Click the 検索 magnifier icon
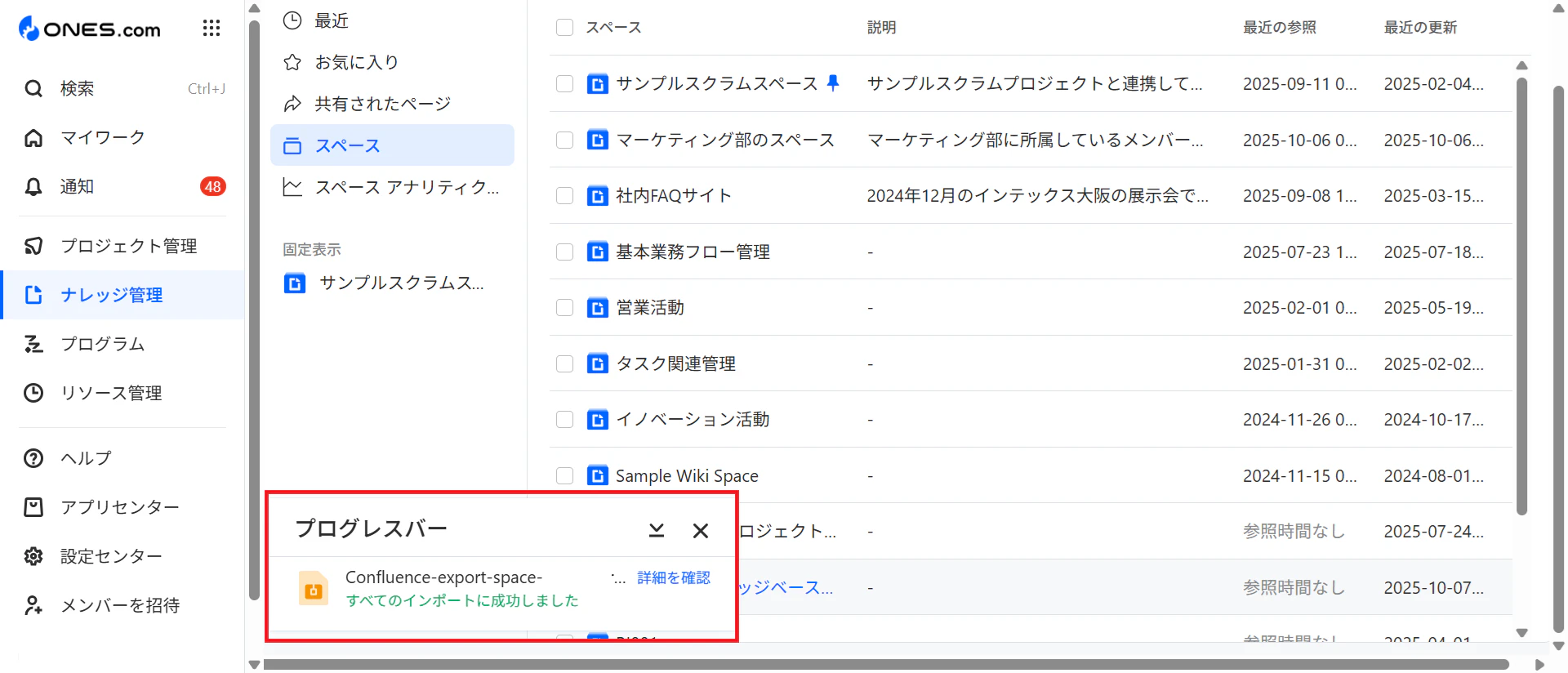 [33, 88]
